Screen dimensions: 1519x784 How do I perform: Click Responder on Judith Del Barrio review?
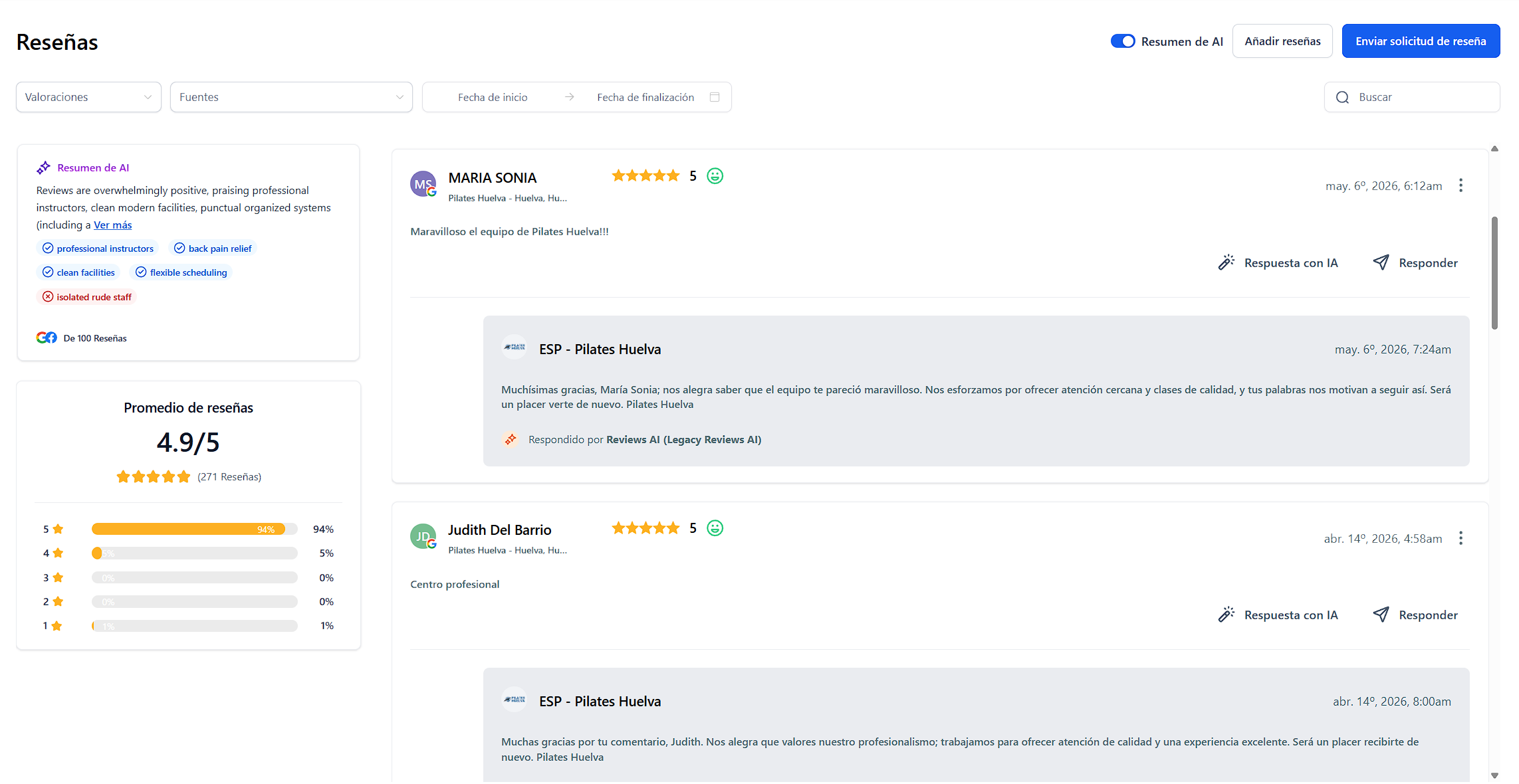click(1415, 615)
